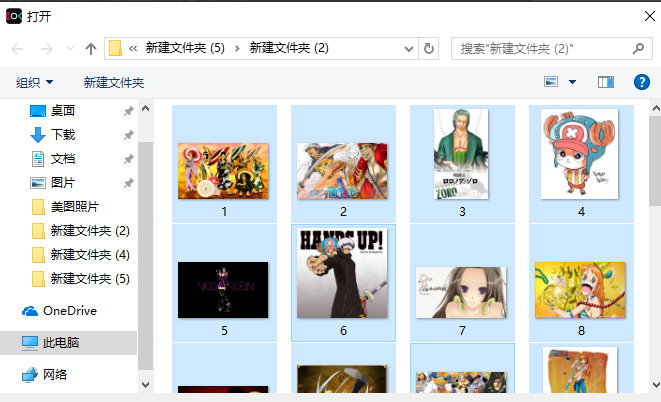Toggle the preview pane

pos(606,82)
